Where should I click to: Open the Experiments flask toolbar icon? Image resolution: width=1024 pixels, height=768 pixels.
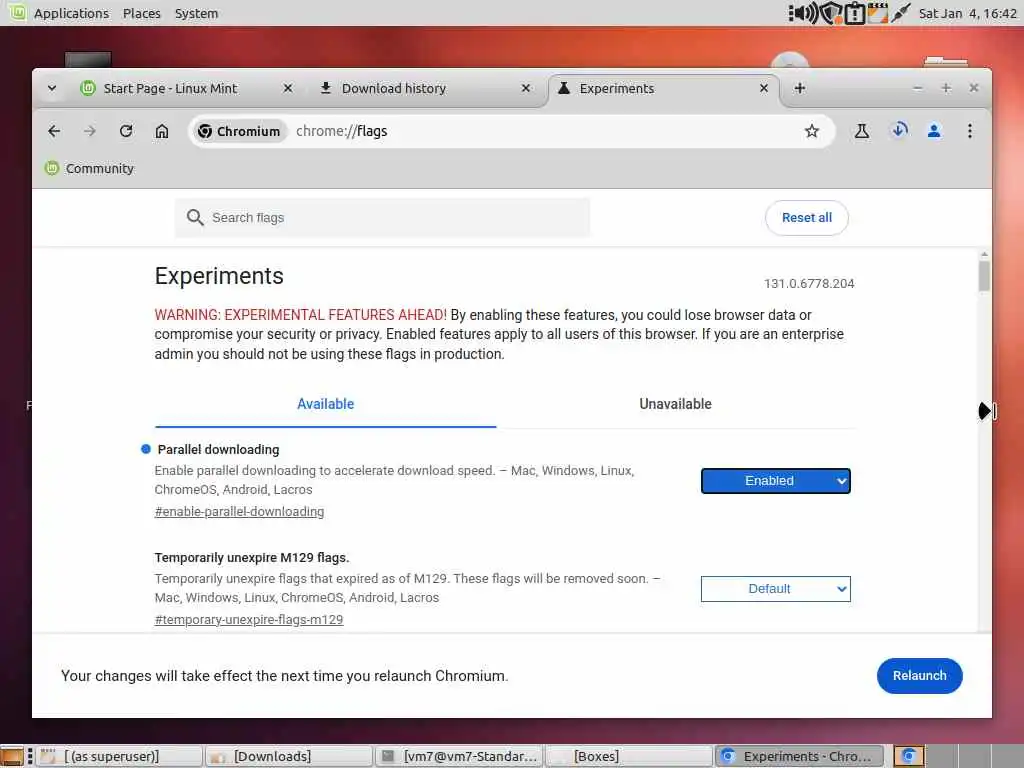tap(862, 131)
